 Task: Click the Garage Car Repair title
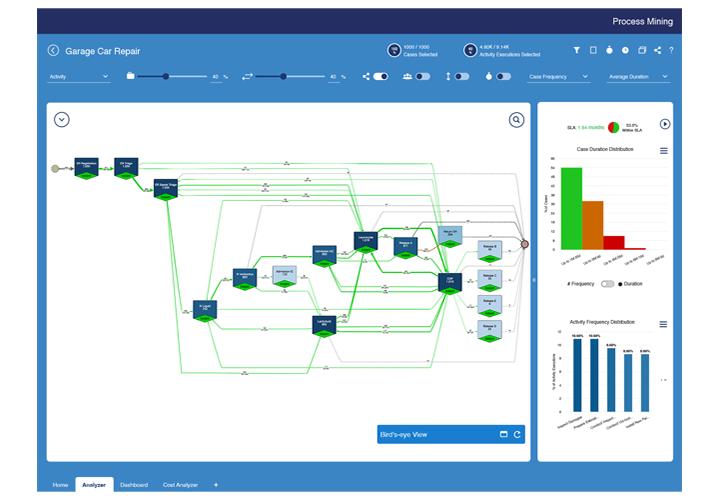point(103,51)
